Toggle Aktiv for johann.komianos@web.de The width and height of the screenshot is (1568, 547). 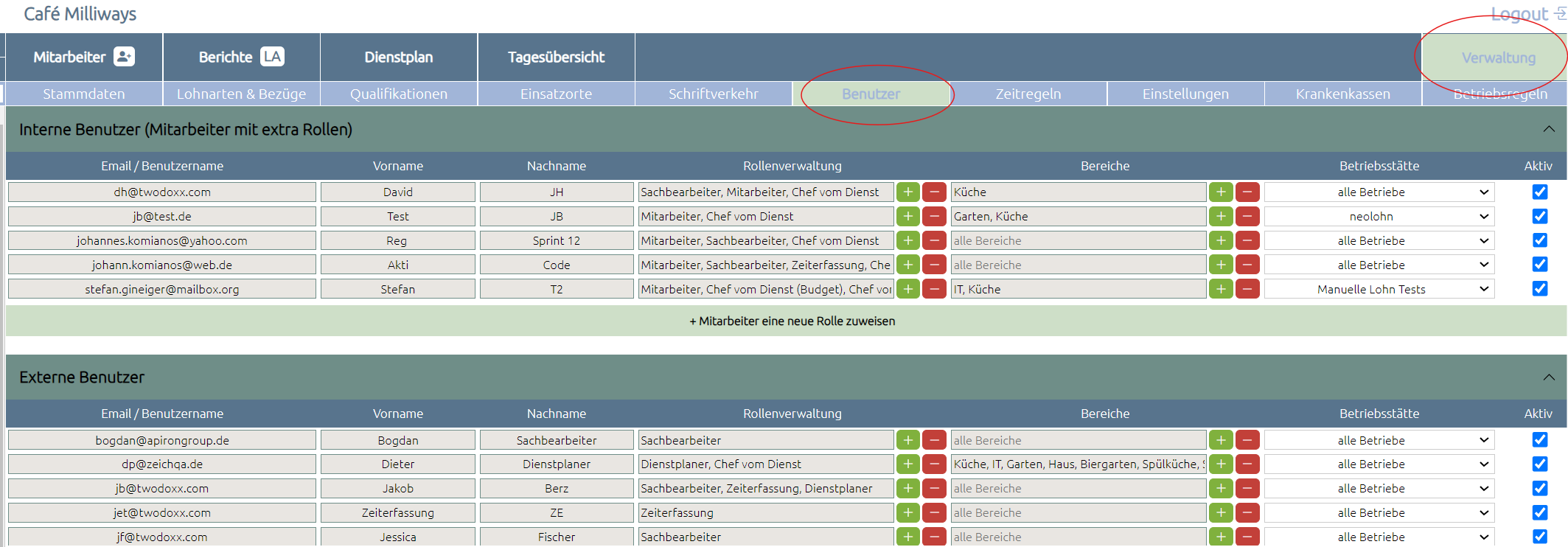coord(1539,265)
